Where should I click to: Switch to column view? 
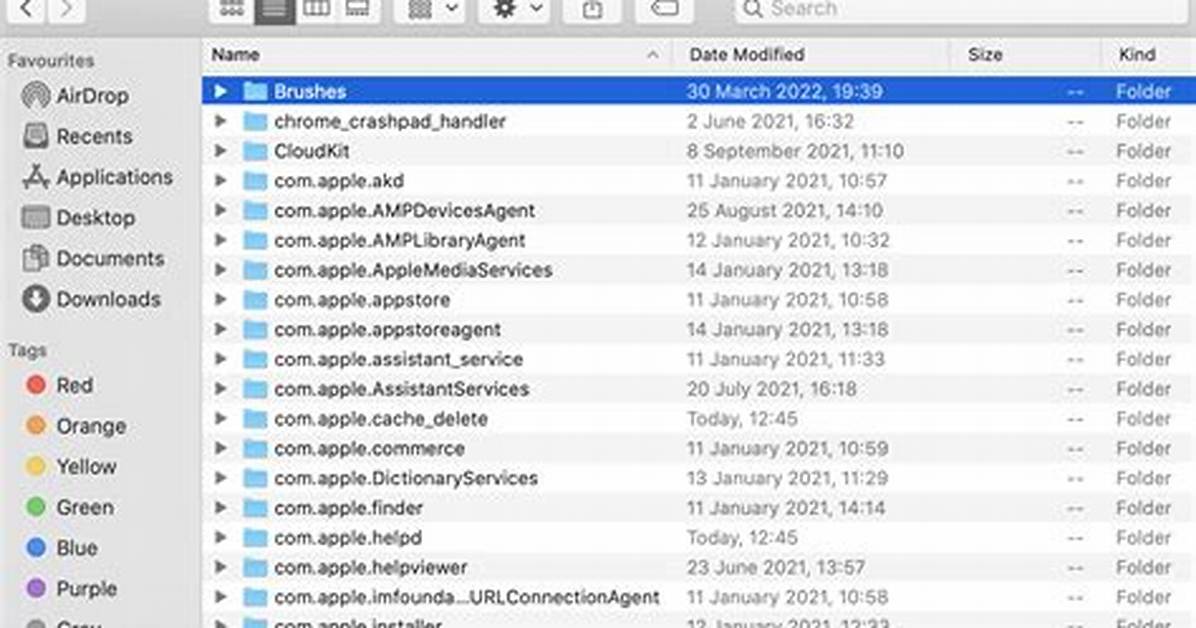click(316, 9)
